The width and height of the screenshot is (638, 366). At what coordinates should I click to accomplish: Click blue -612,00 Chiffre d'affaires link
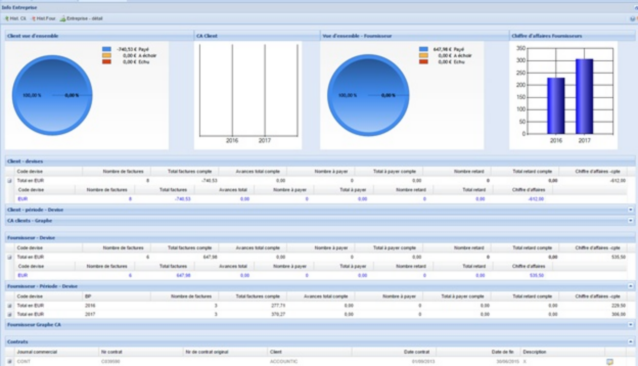pyautogui.click(x=536, y=199)
